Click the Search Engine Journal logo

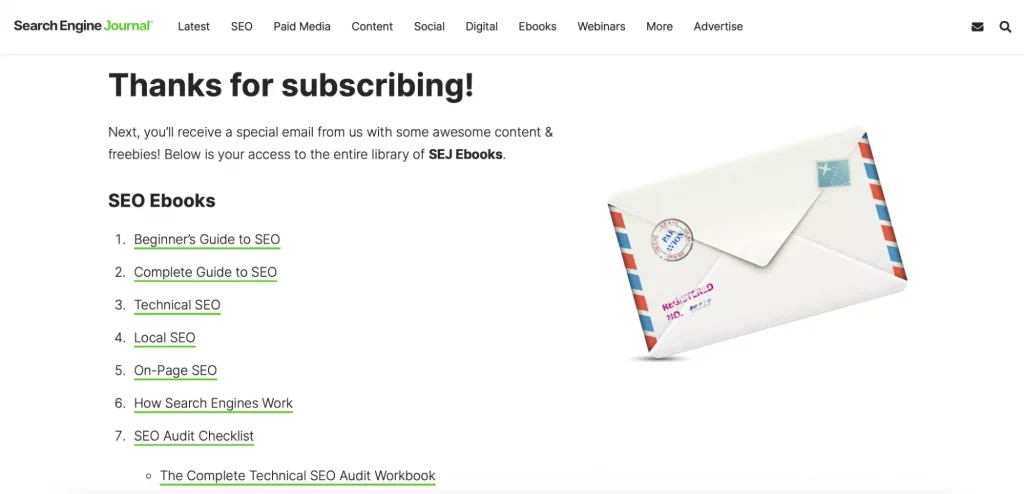point(83,26)
